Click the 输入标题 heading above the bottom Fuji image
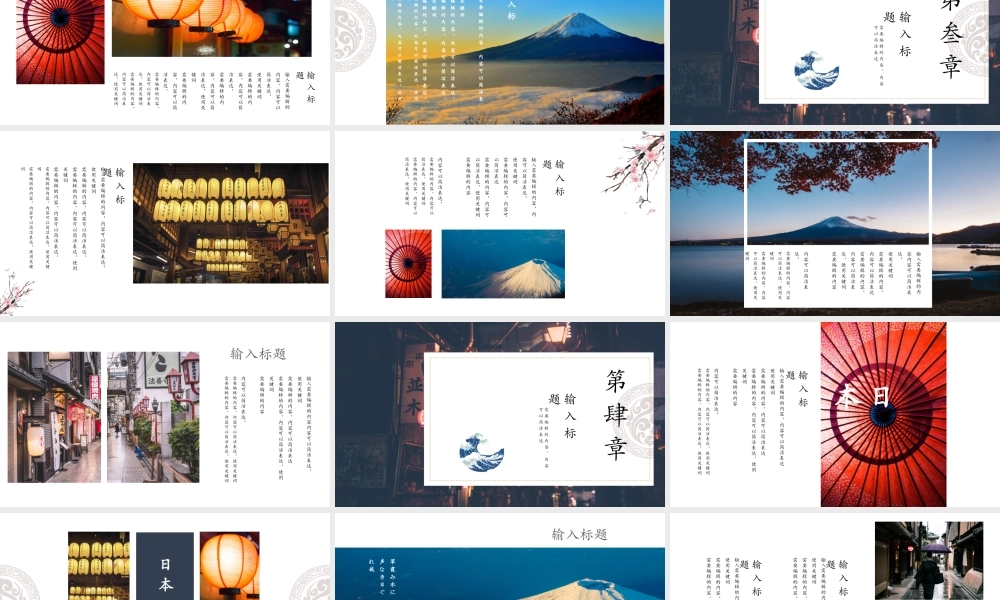Image resolution: width=1000 pixels, height=600 pixels. [579, 535]
